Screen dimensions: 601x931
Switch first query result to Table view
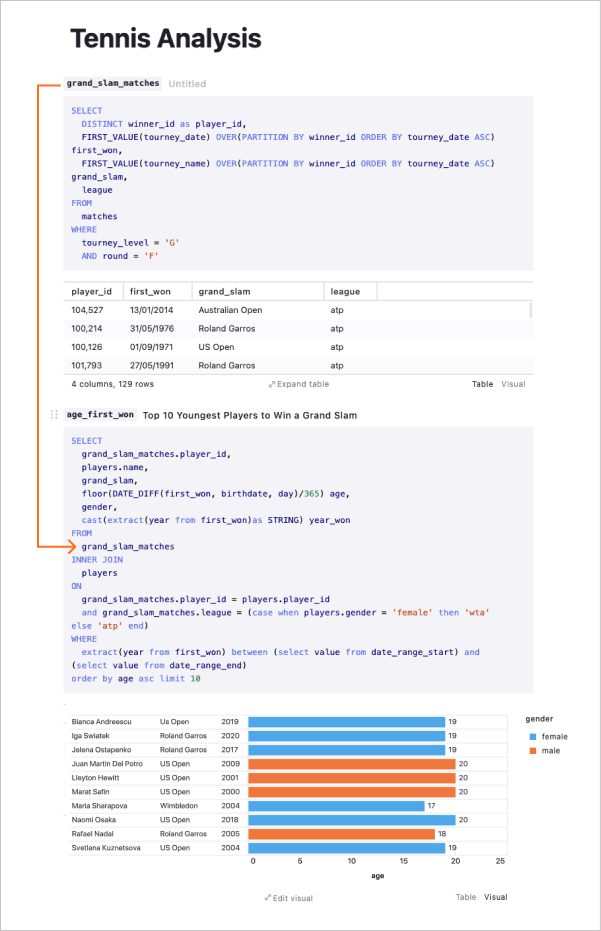pyautogui.click(x=482, y=384)
